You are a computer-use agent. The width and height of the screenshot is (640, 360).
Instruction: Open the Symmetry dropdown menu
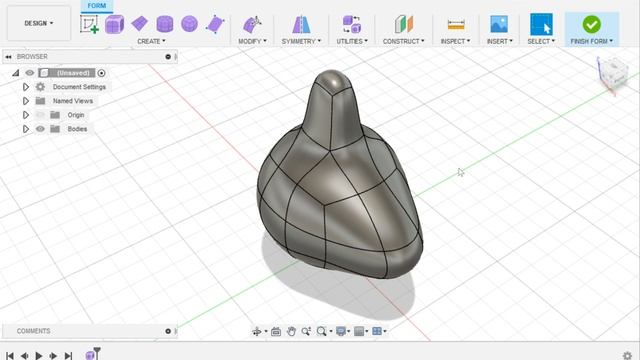(x=301, y=41)
